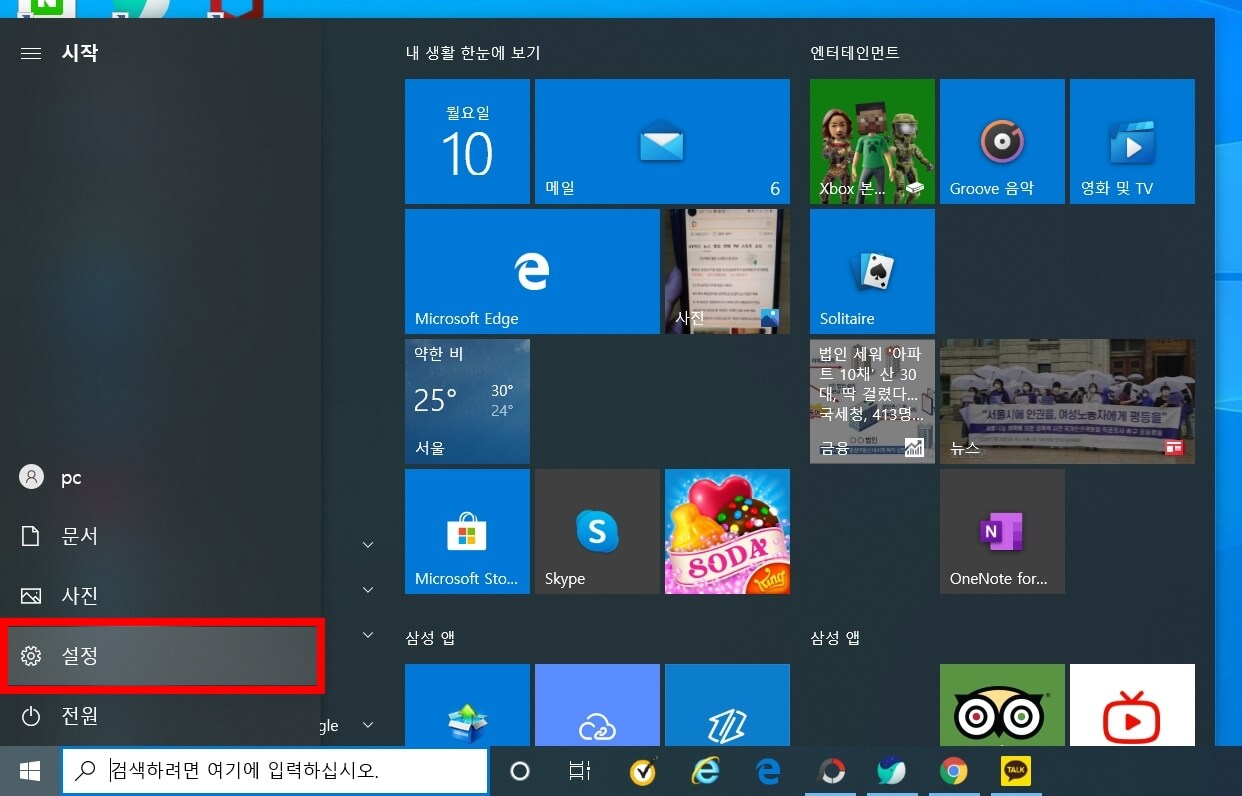Launch Internet Explorer from the taskbar

click(706, 771)
